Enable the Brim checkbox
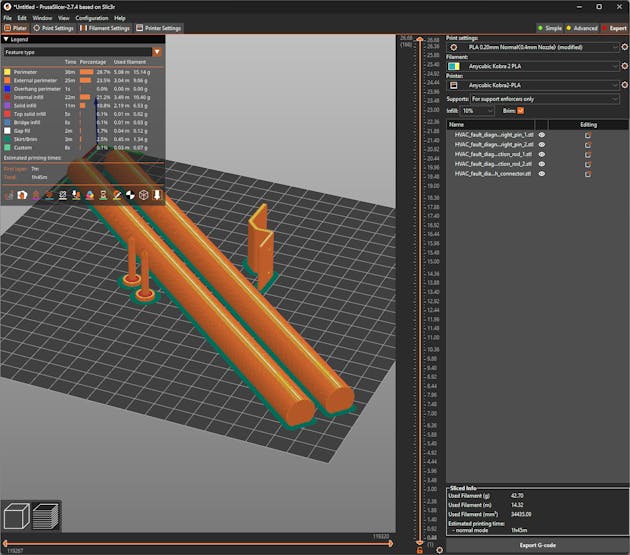Viewport: 630px width, 555px height. 520,111
